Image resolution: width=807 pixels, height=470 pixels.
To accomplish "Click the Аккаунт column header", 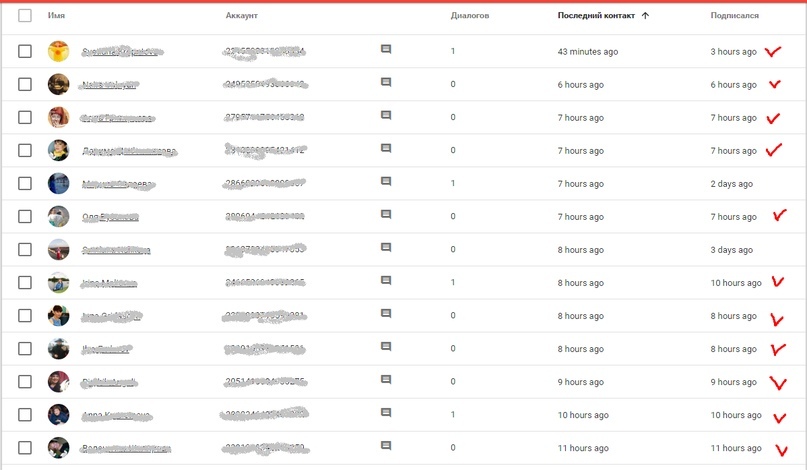I will (242, 16).
